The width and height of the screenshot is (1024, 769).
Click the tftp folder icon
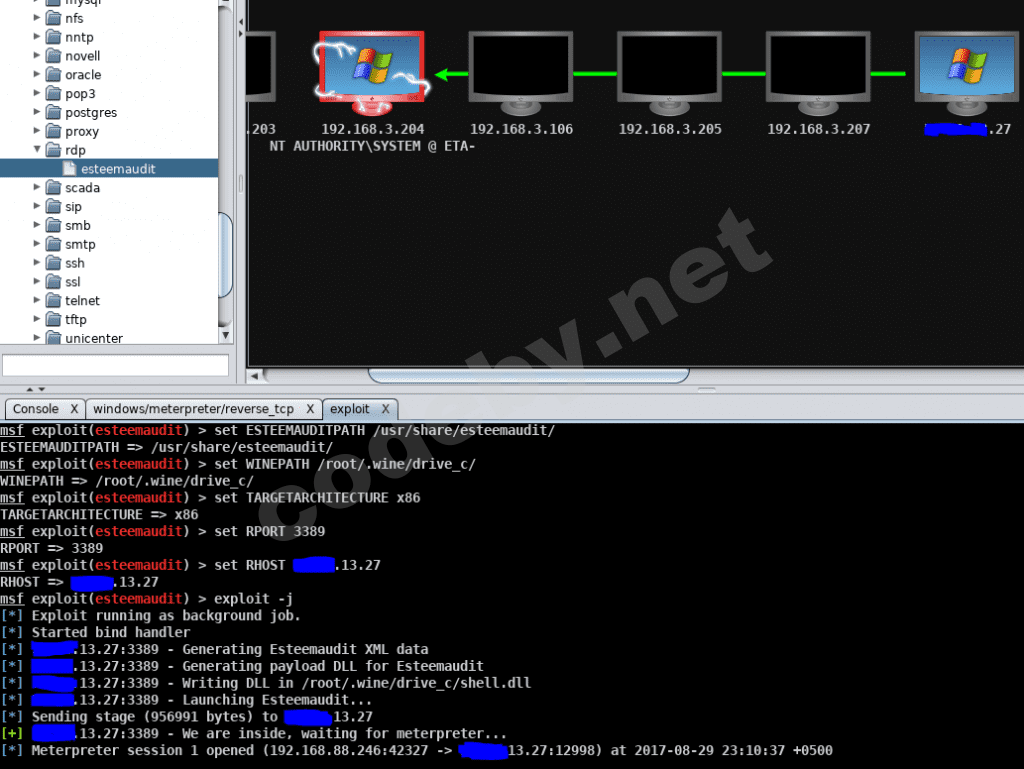[54, 319]
